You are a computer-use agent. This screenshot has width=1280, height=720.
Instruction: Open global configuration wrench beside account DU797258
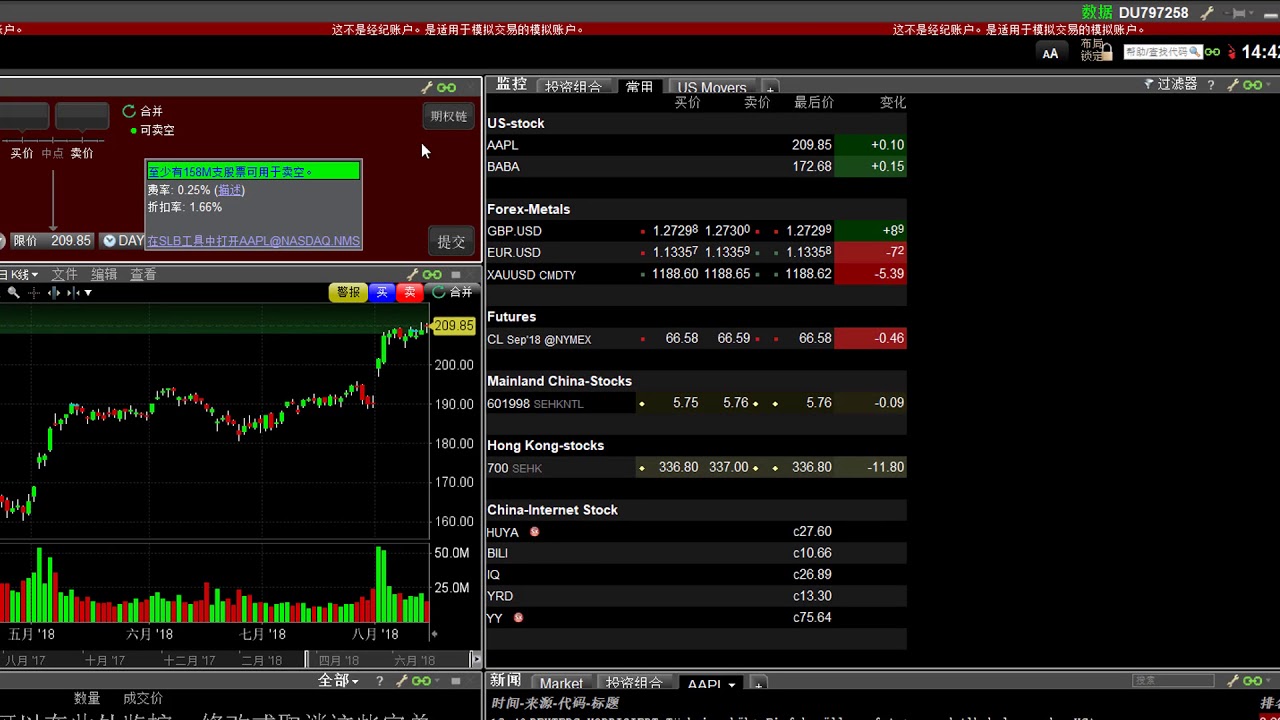coord(1207,13)
